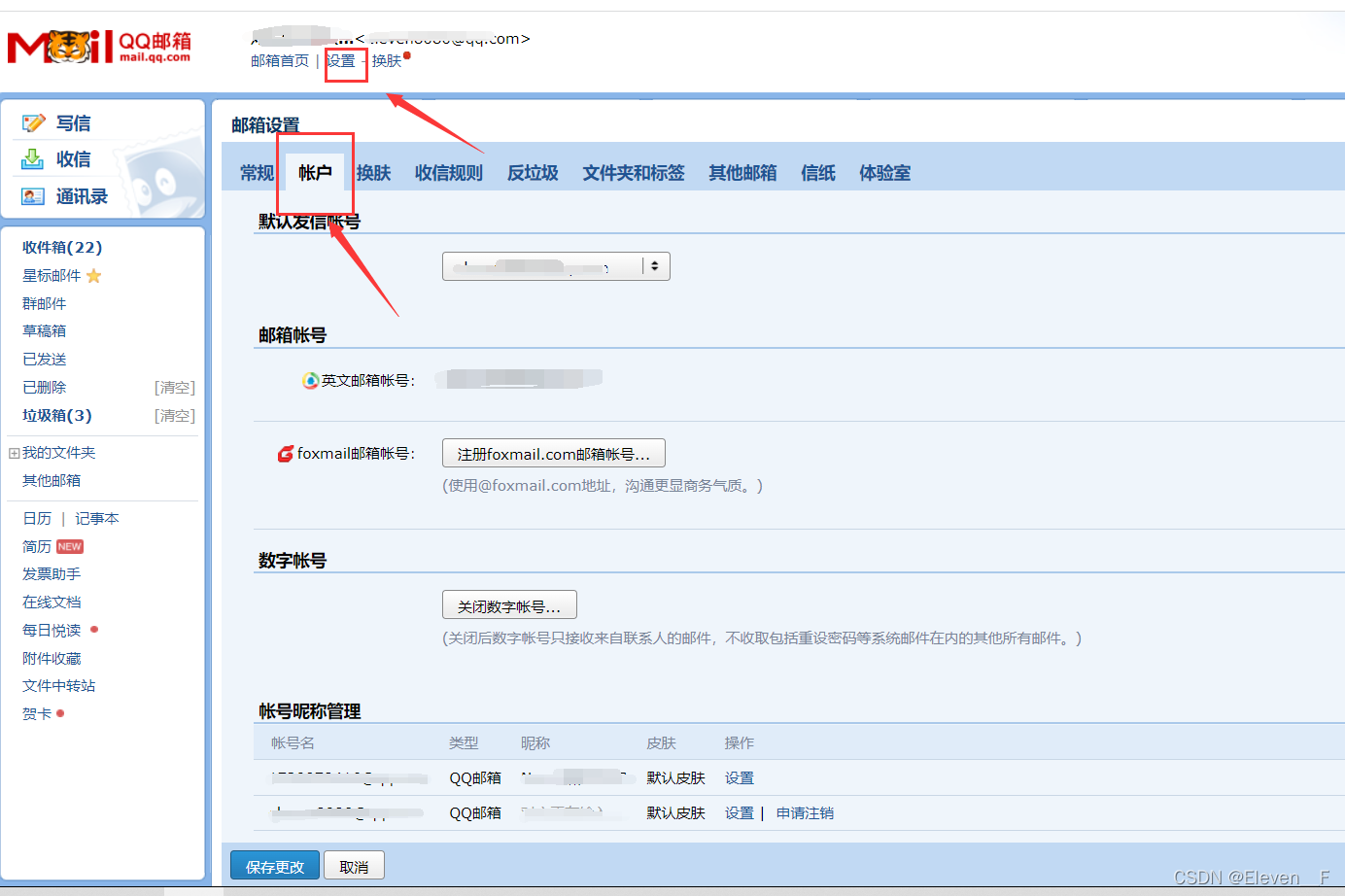
Task: Expand the 我的文件夹 tree node
Action: coord(14,453)
